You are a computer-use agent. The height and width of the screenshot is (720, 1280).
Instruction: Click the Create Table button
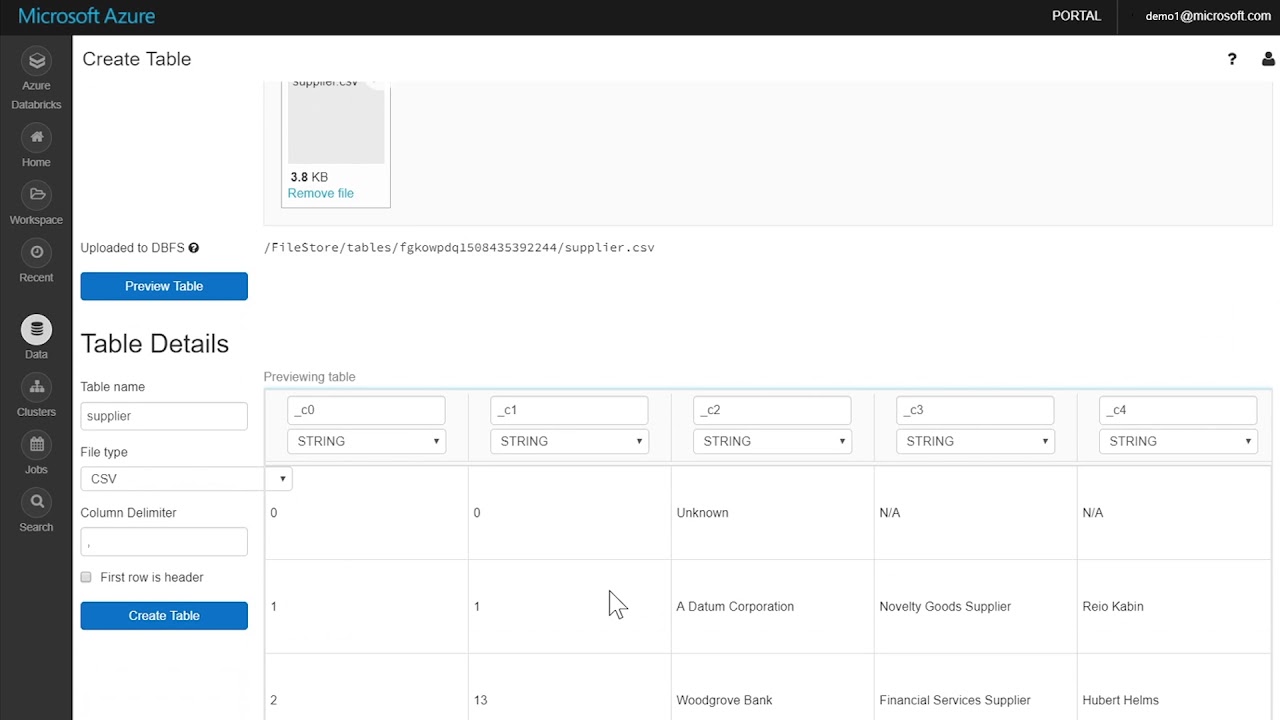coord(164,616)
